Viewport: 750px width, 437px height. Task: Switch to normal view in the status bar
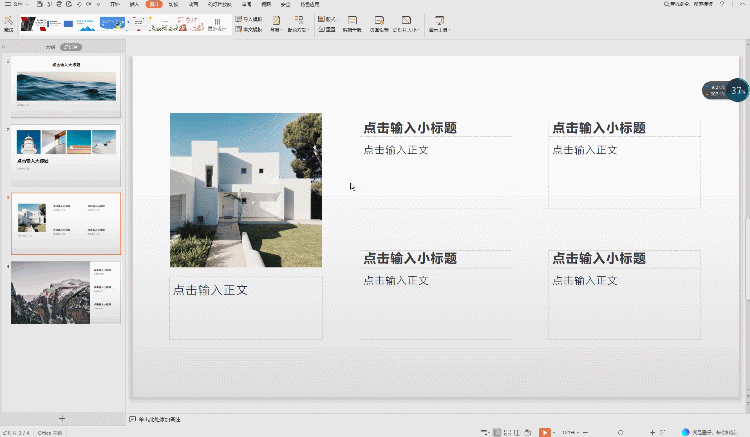pyautogui.click(x=498, y=432)
